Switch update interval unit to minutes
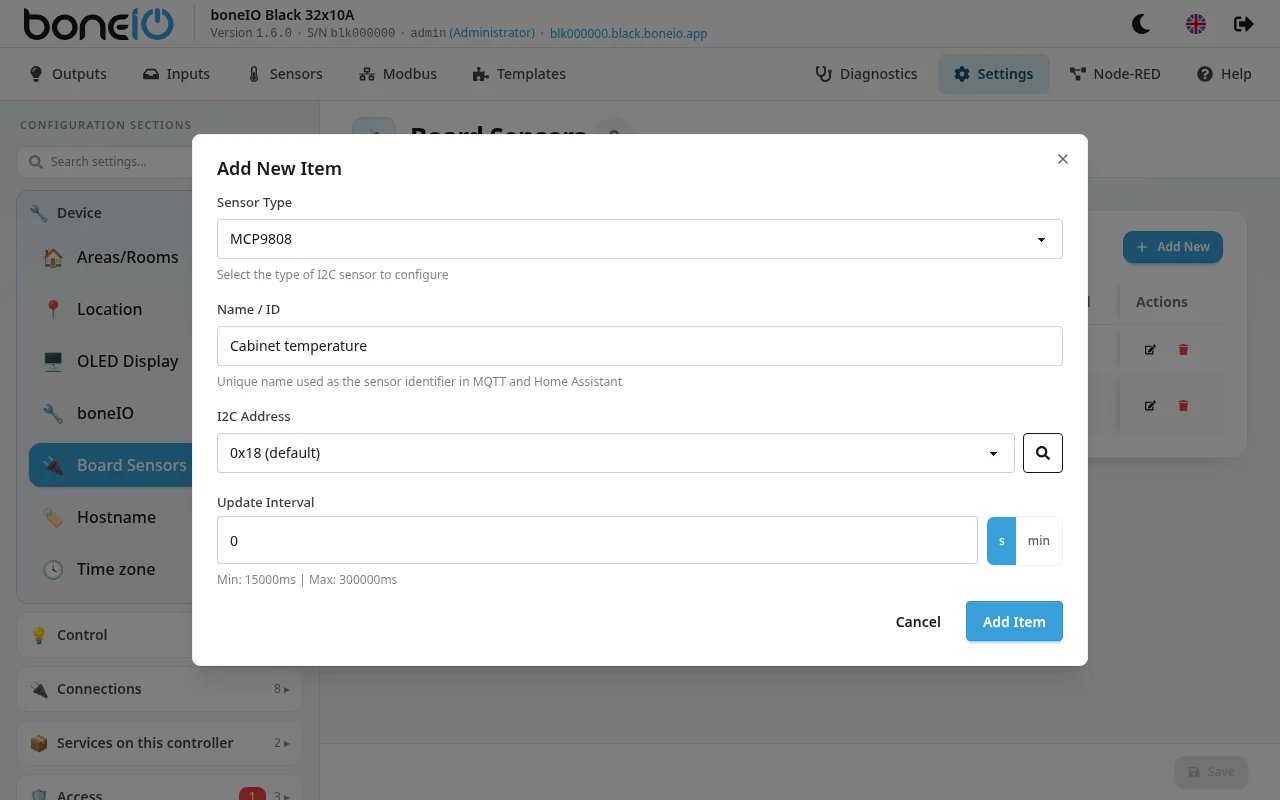The height and width of the screenshot is (800, 1280). pos(1039,541)
